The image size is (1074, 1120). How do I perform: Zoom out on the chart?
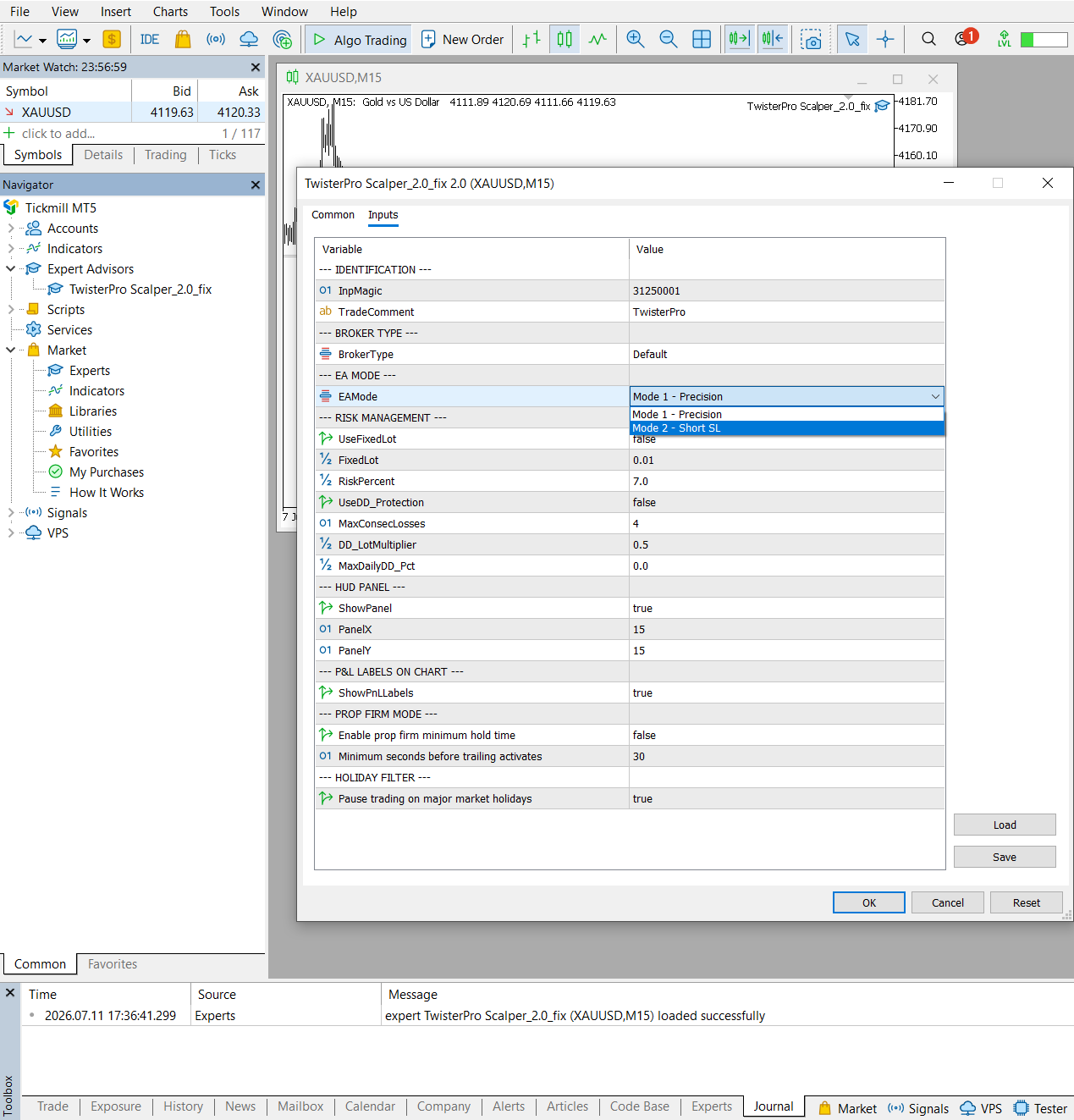669,40
